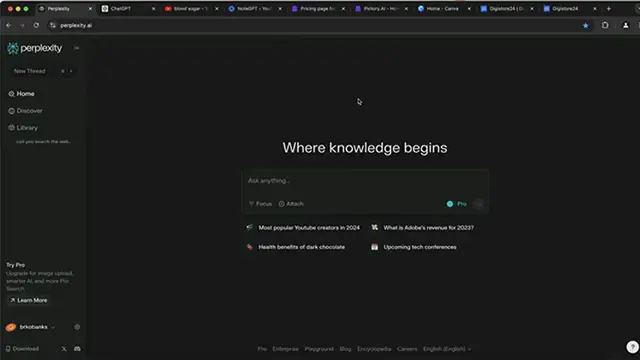The image size is (640, 360).
Task: Switch to the NoteGPT tab
Action: [254, 9]
